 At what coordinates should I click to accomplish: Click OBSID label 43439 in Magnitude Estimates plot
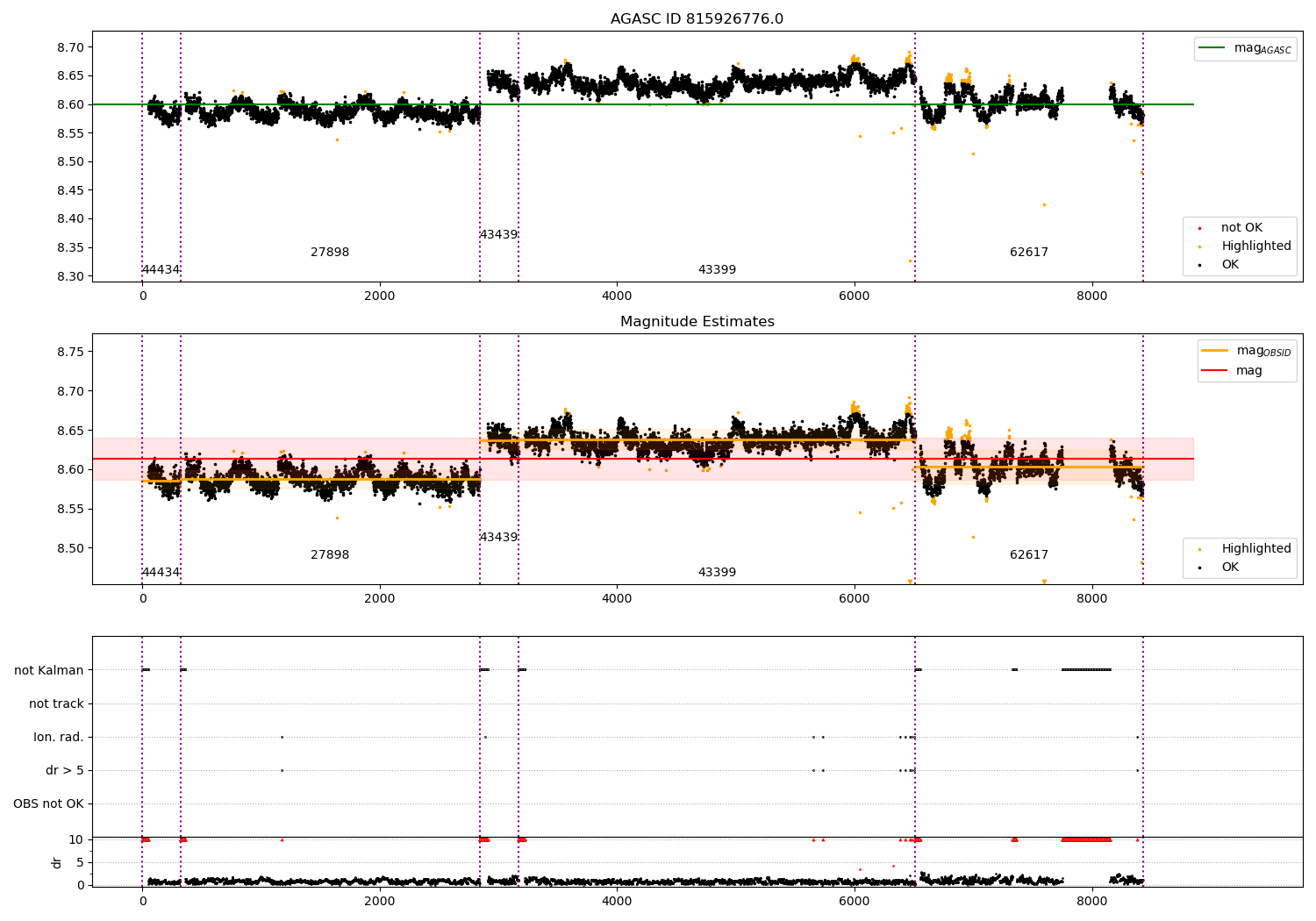point(498,538)
